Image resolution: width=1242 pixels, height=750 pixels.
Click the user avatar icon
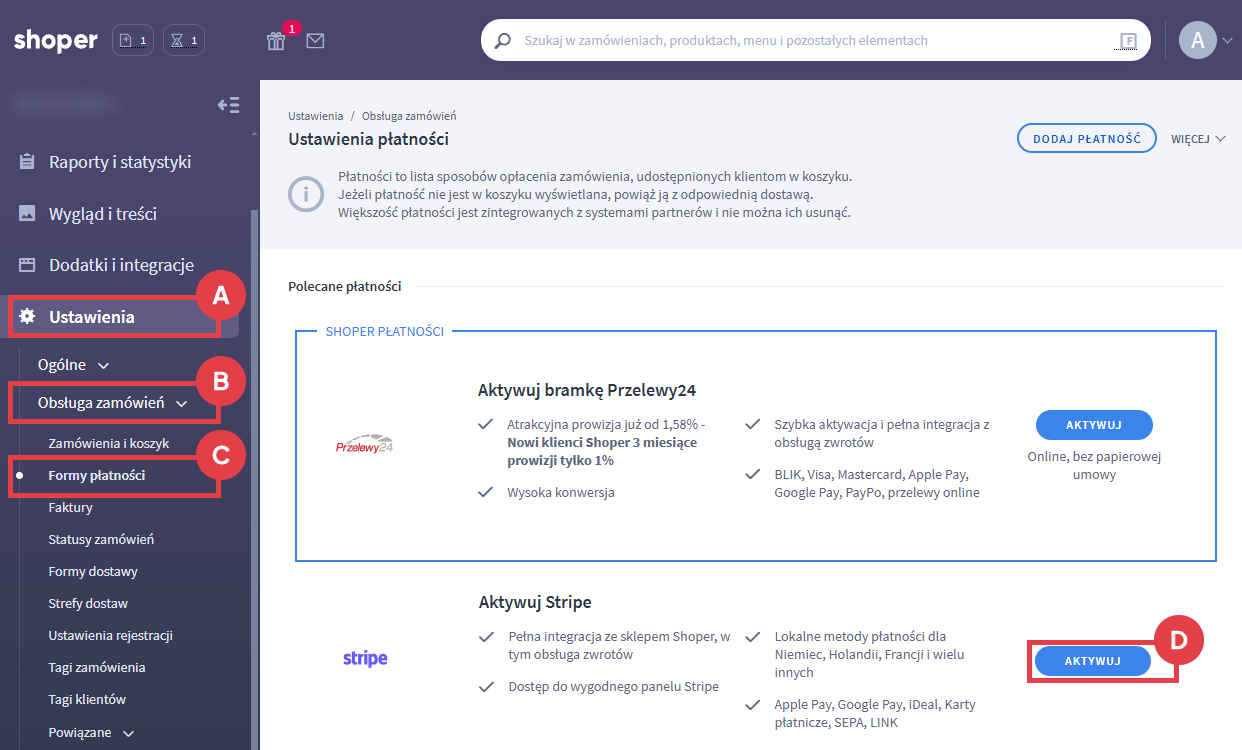[x=1197, y=41]
